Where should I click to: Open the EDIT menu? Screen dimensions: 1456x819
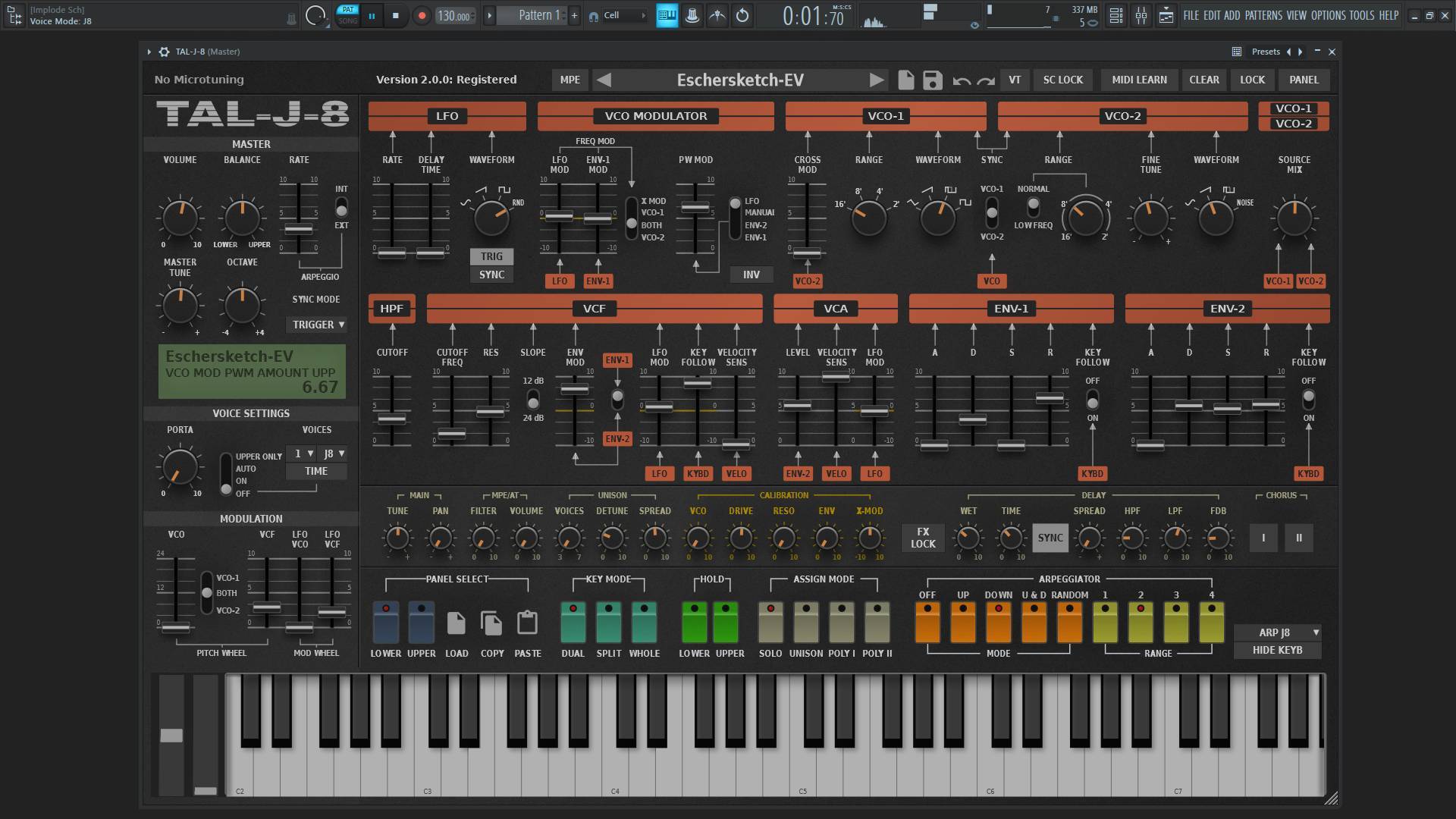click(1212, 15)
